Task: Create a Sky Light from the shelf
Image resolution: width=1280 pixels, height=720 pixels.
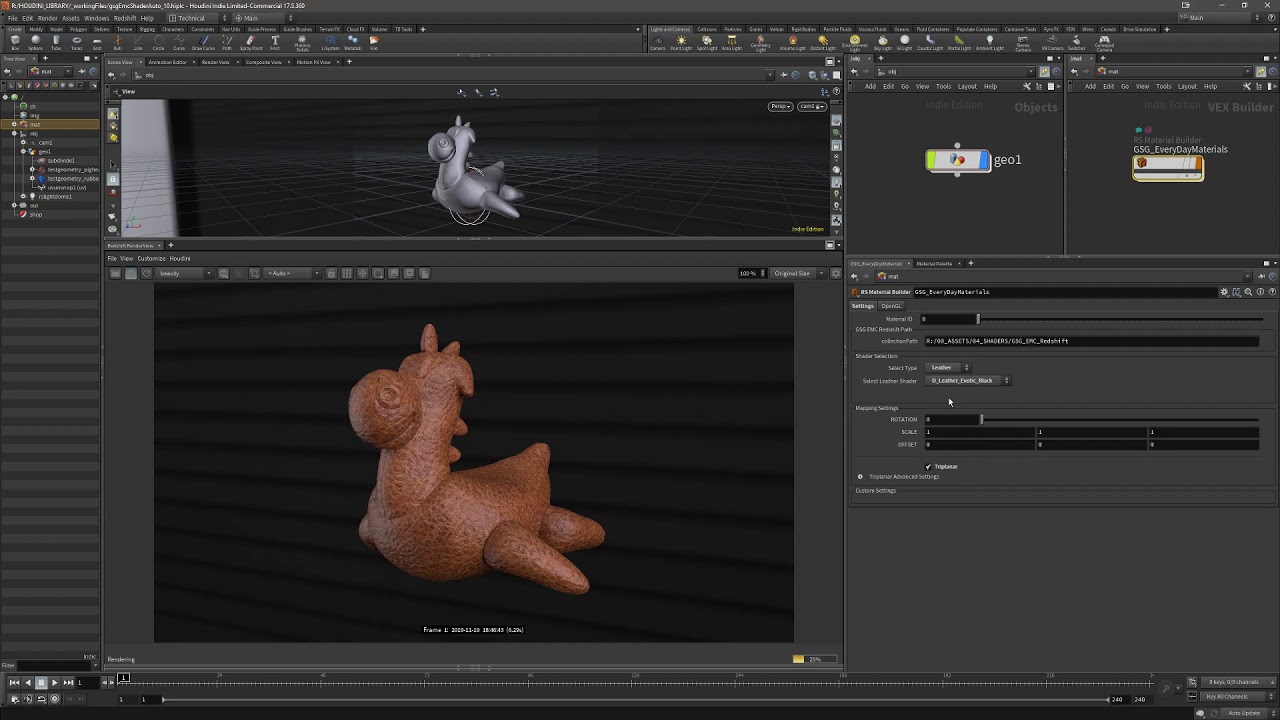Action: click(x=882, y=43)
